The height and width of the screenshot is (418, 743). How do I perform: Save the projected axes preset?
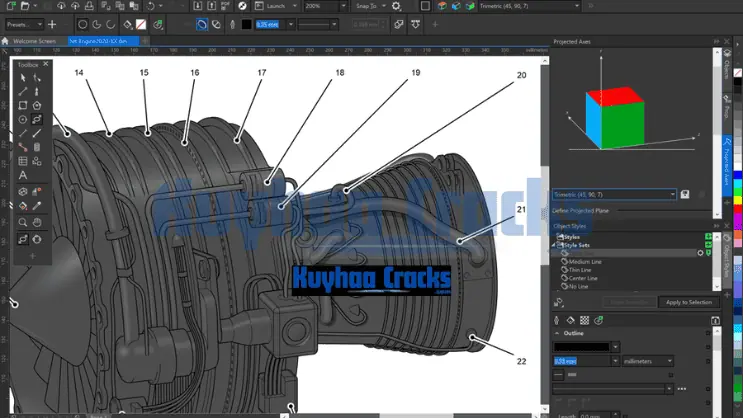coord(685,195)
